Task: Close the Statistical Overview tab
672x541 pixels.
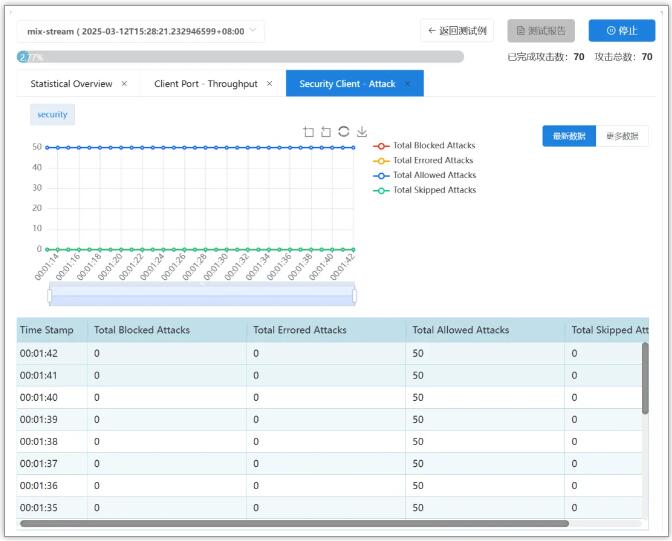Action: (x=124, y=84)
